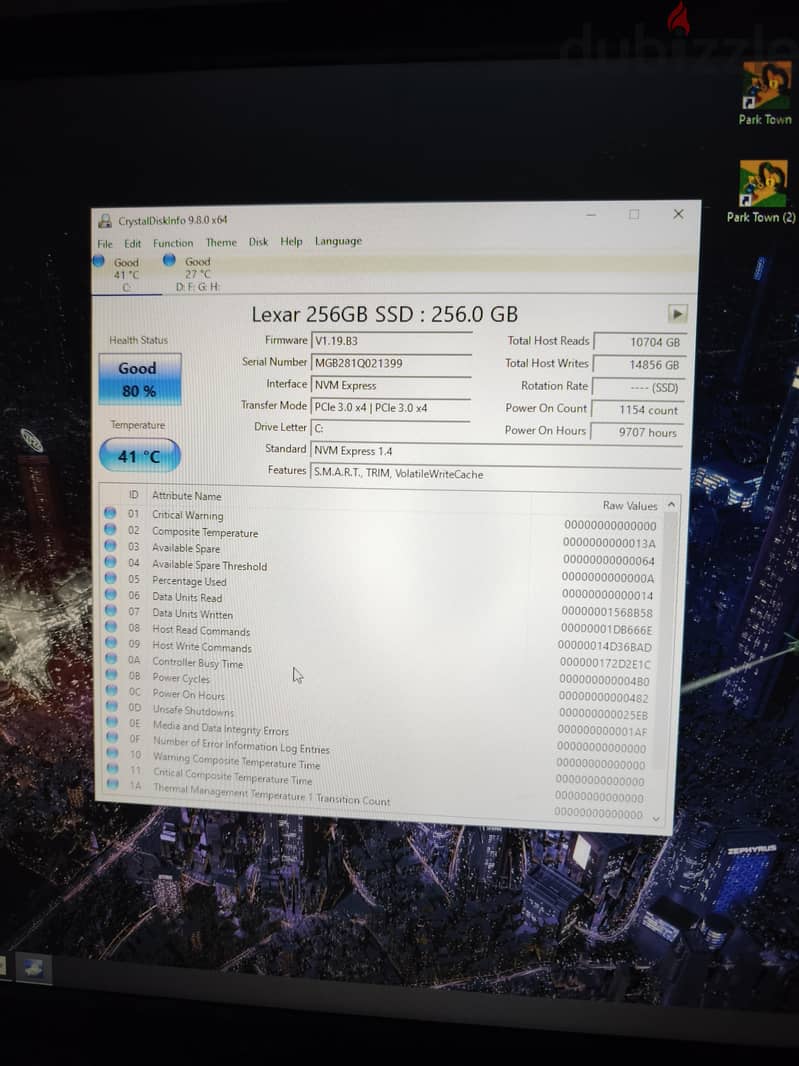Click the Firmware field V1.19.B3

point(391,341)
